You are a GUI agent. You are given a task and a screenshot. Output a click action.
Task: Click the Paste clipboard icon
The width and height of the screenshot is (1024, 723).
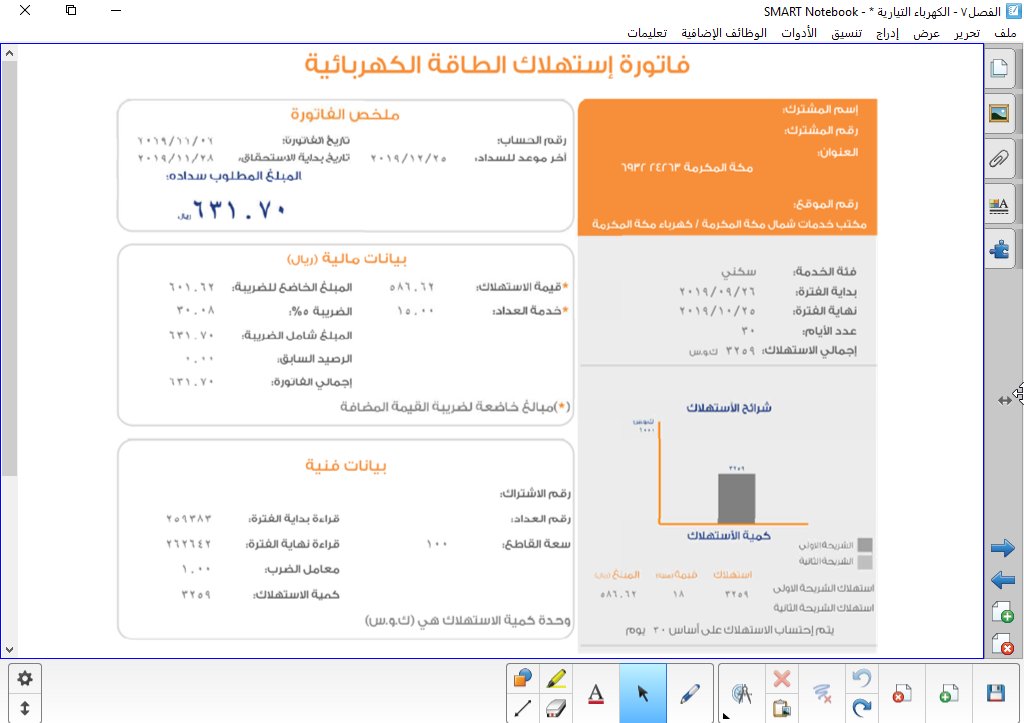pos(782,708)
